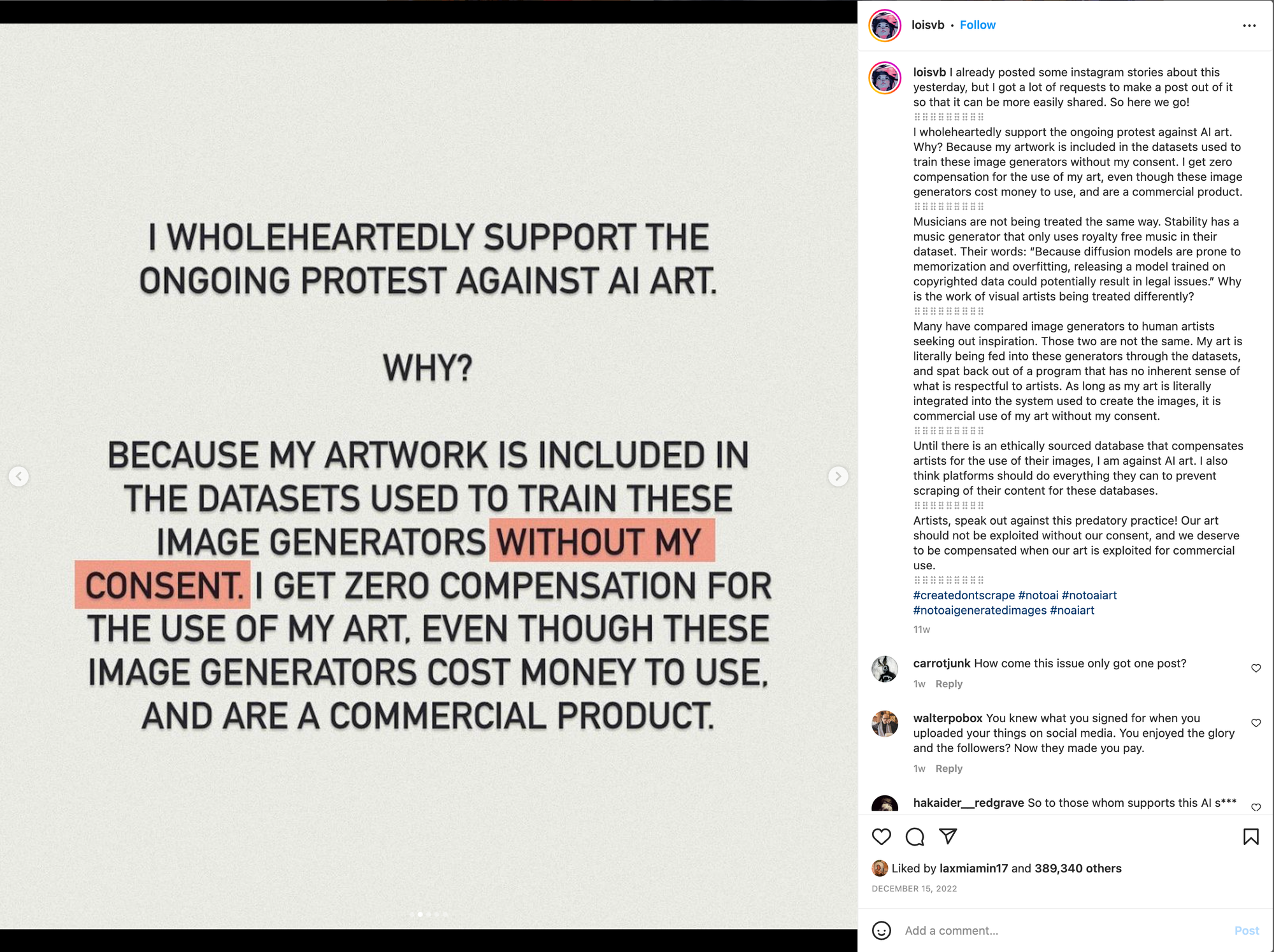Share post via paper plane icon

[948, 836]
